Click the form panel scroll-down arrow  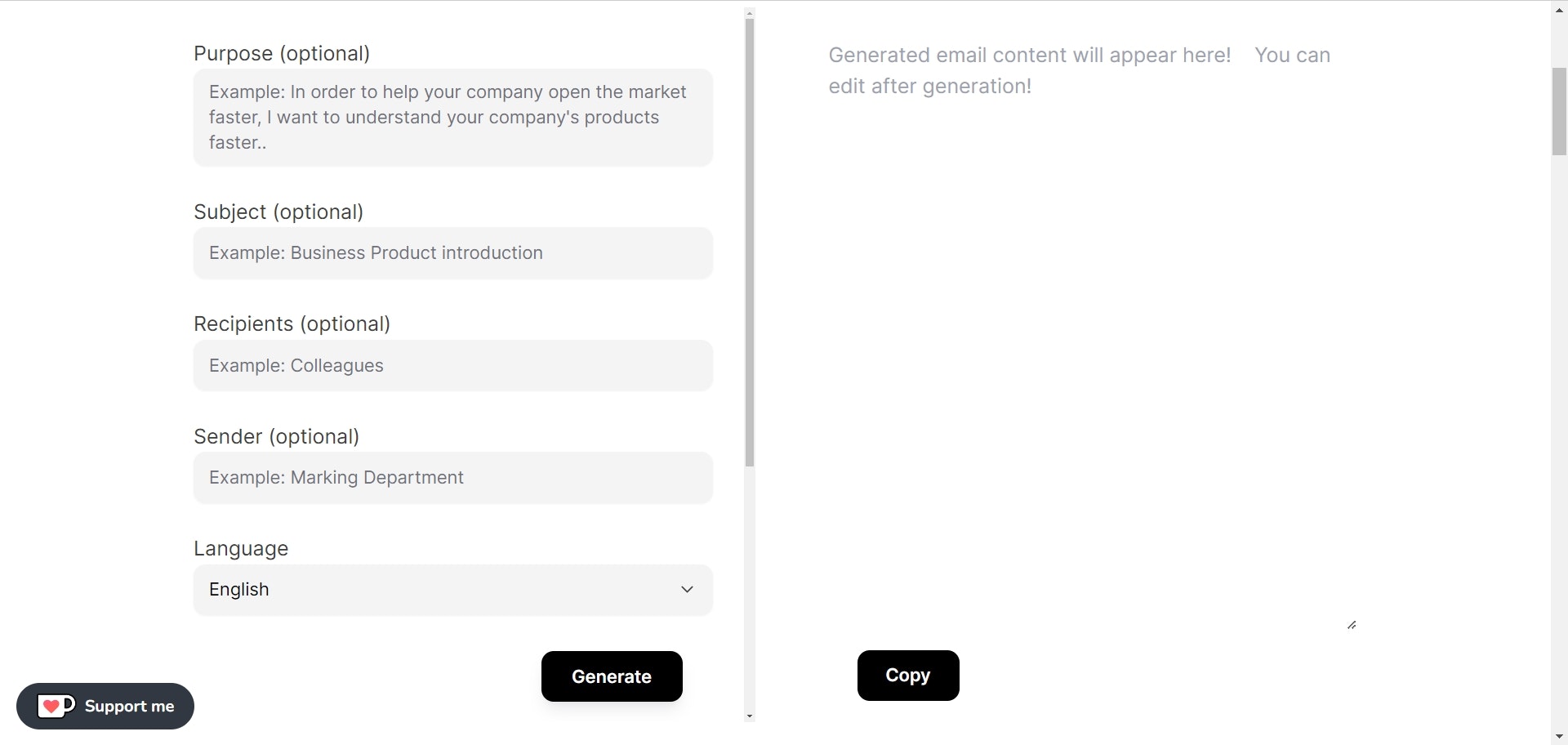750,716
